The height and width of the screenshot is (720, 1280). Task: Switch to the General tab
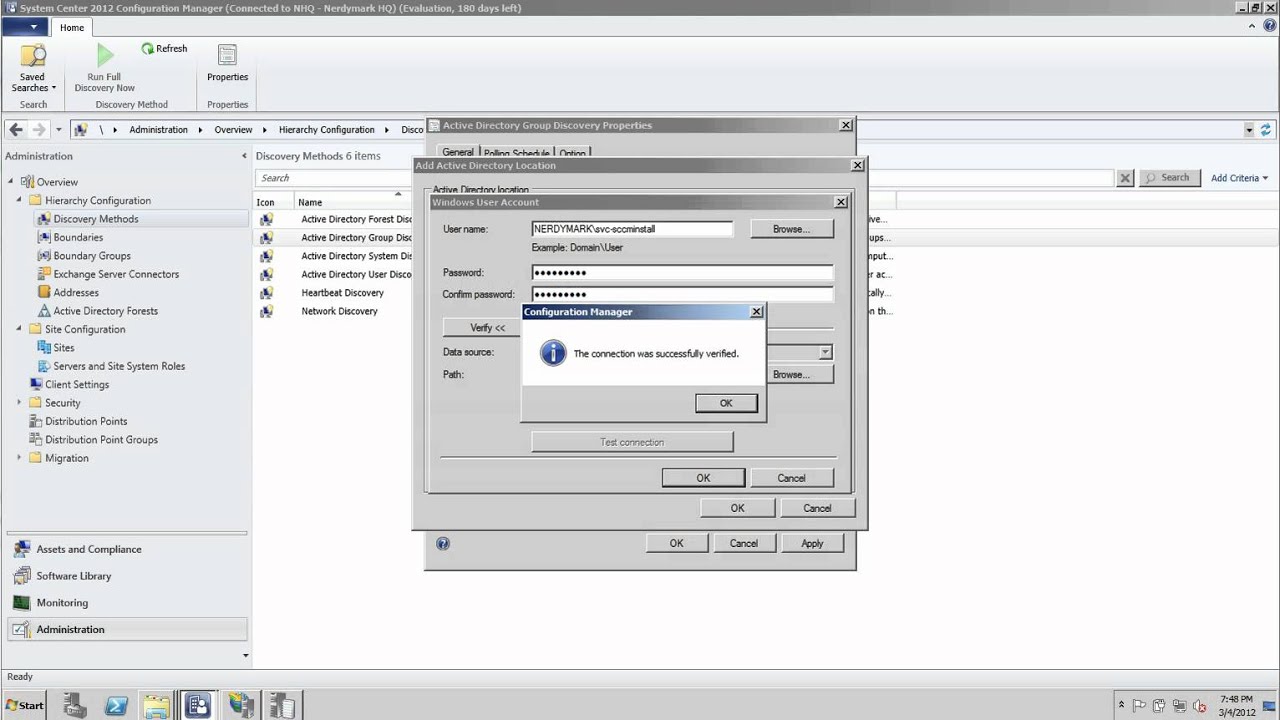458,153
